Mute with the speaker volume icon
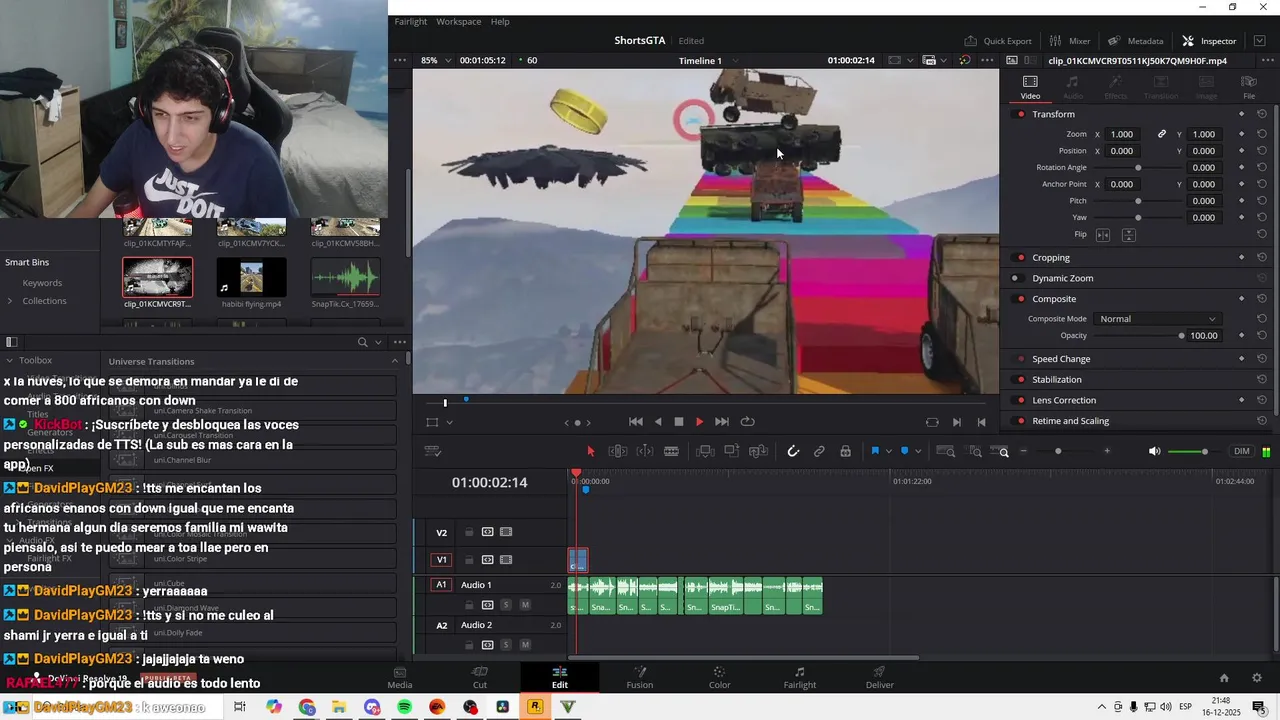1280x720 pixels. pyautogui.click(x=1154, y=451)
